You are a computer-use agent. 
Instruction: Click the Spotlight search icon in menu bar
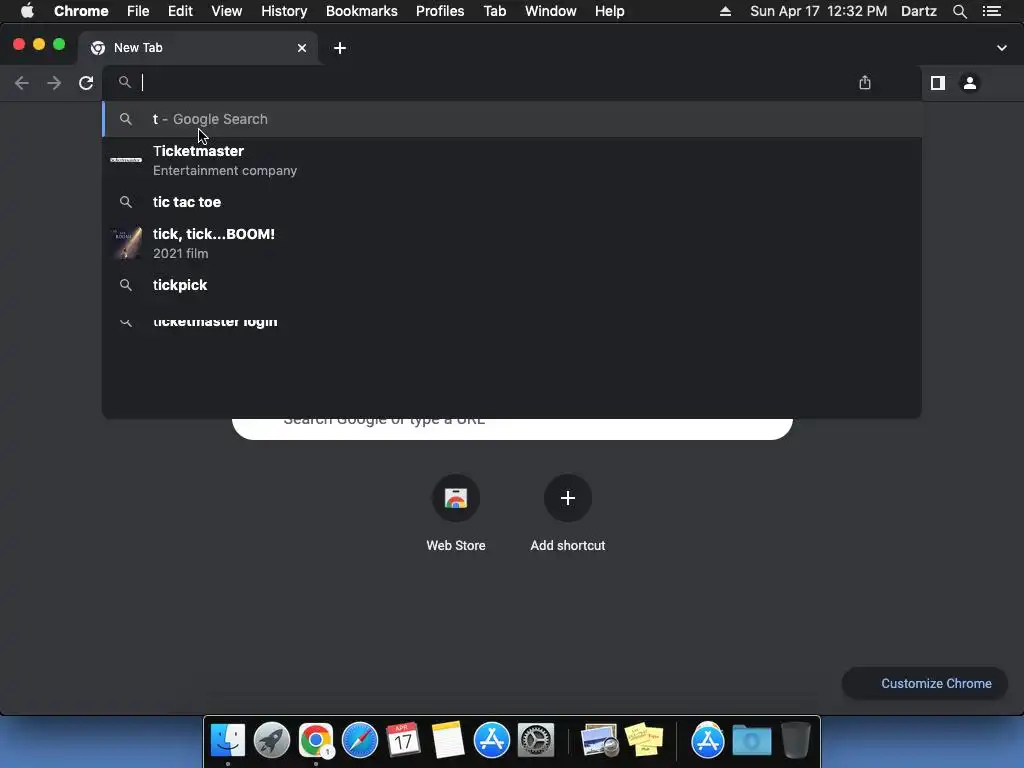point(959,11)
